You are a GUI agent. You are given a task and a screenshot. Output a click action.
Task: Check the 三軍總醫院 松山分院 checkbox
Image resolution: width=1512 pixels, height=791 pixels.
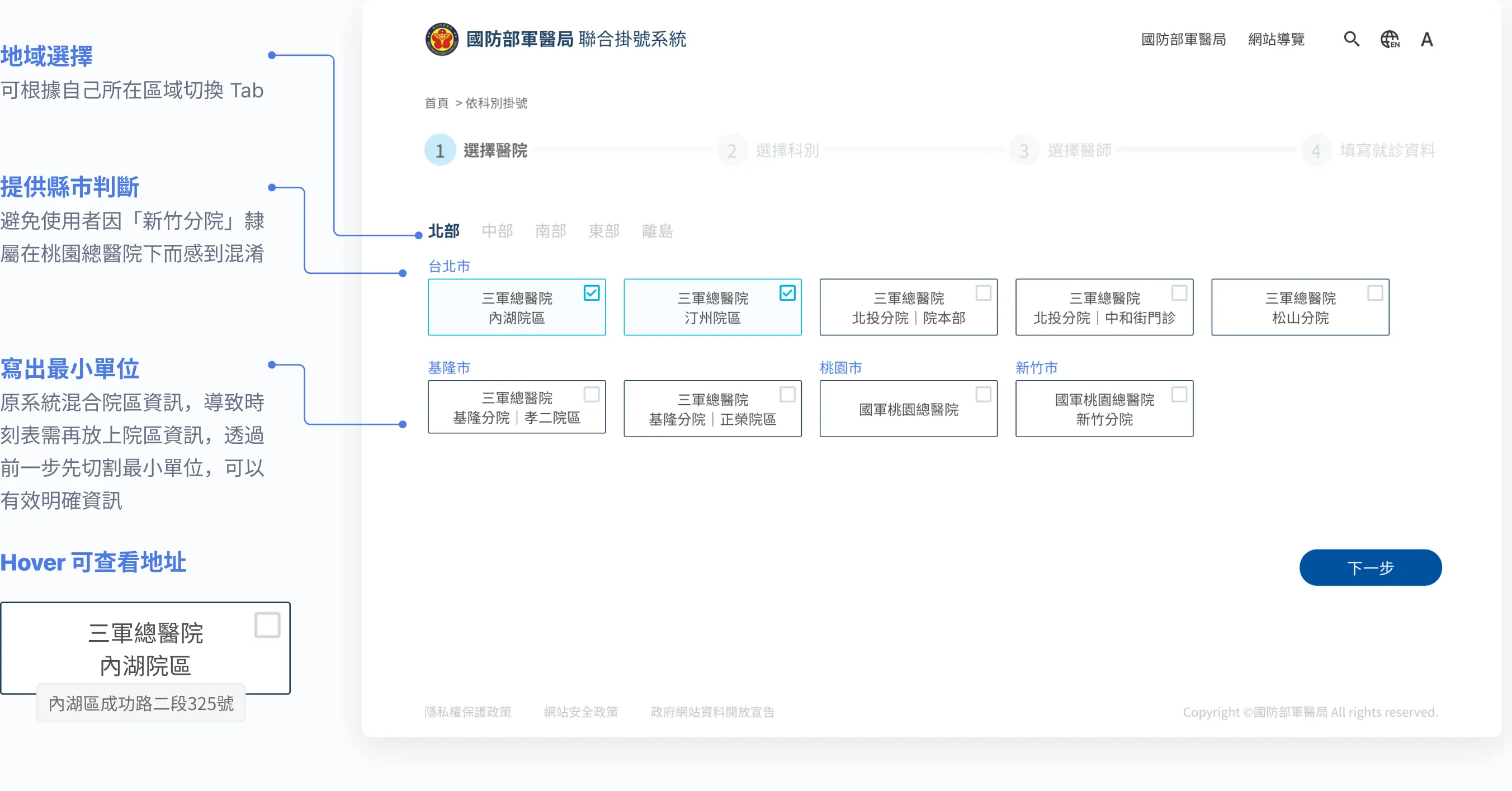coord(1374,293)
